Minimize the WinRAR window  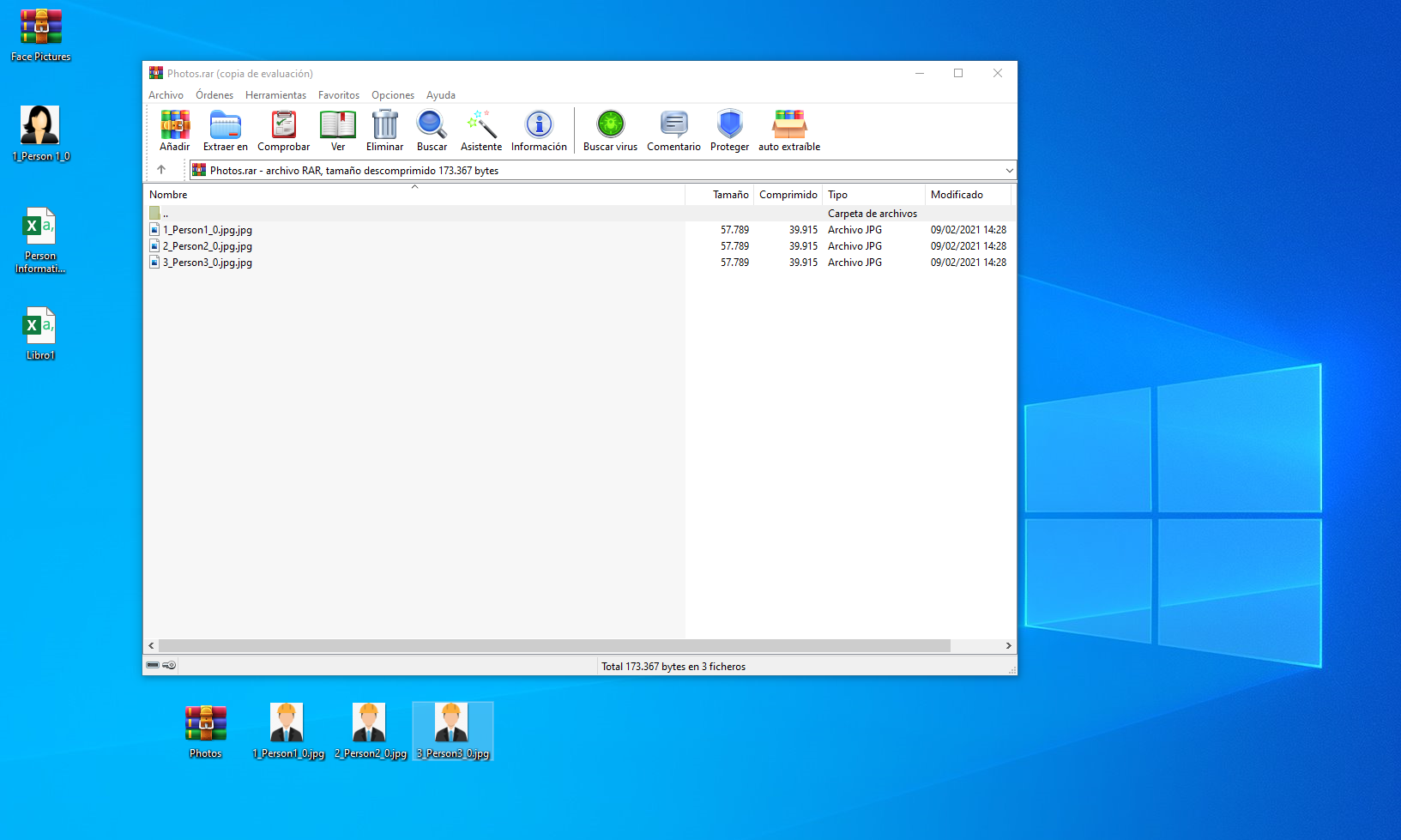920,73
